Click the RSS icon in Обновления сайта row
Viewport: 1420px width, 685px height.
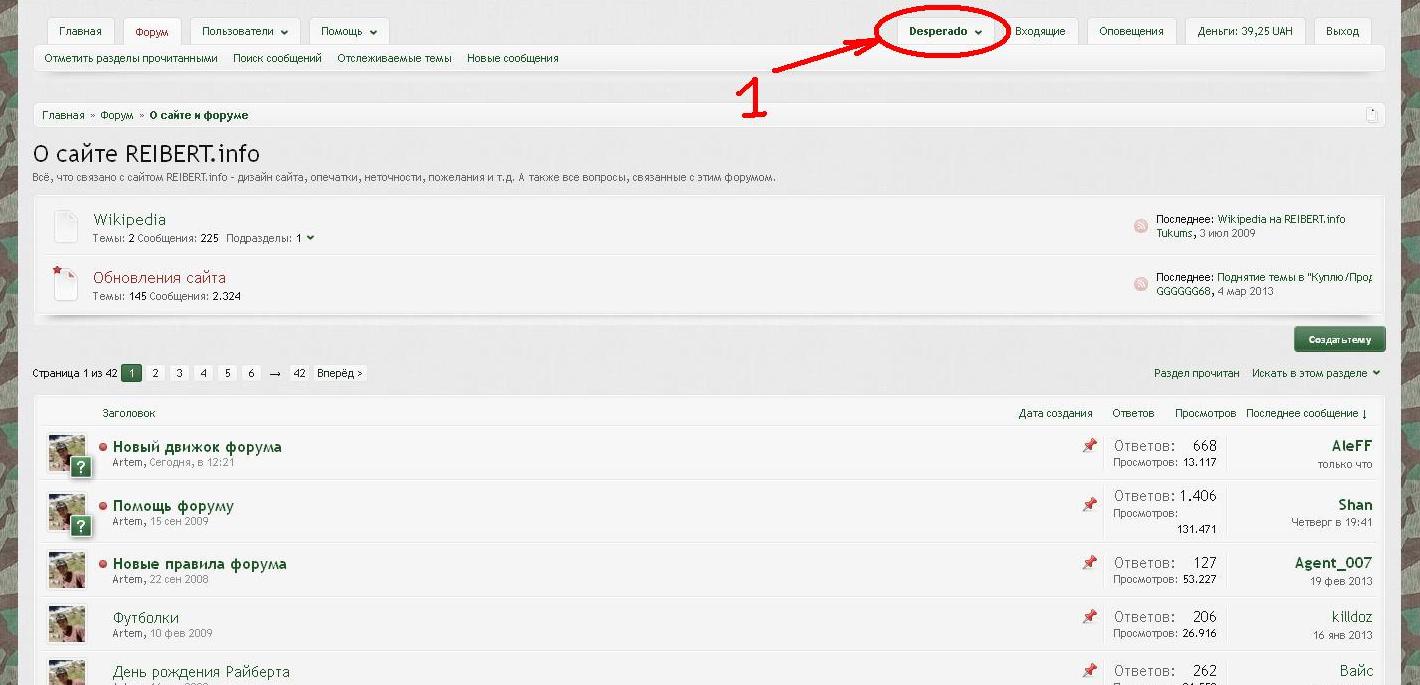(x=1141, y=284)
